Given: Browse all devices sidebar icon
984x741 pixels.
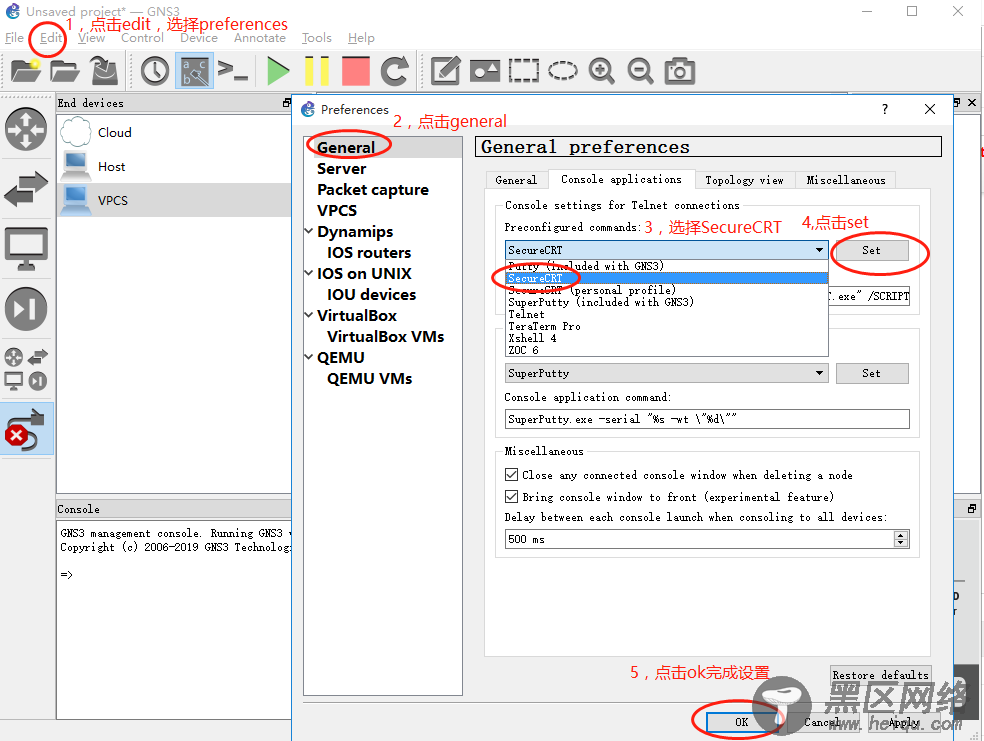Looking at the screenshot, I should coord(26,370).
